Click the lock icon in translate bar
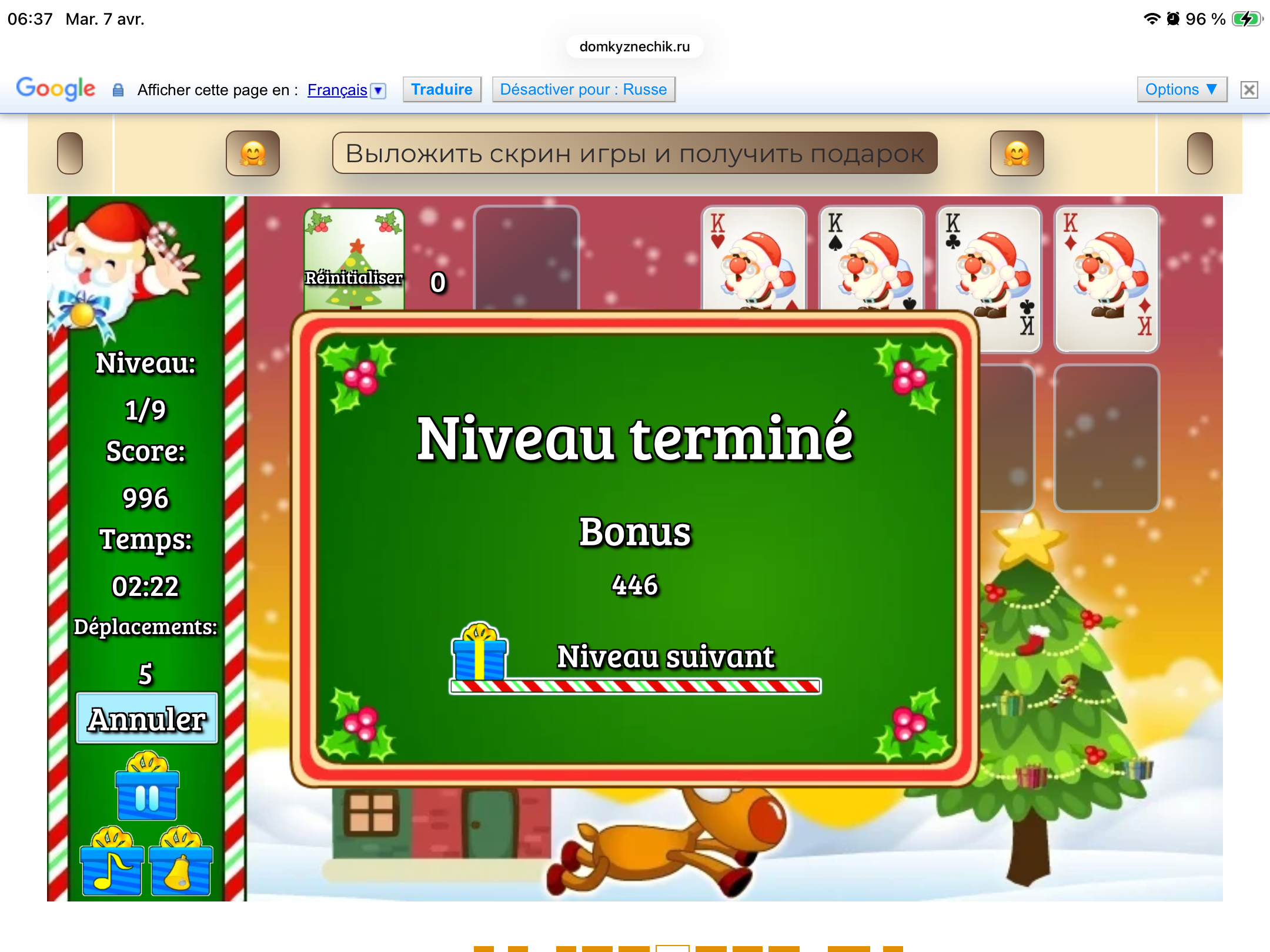 pos(118,90)
